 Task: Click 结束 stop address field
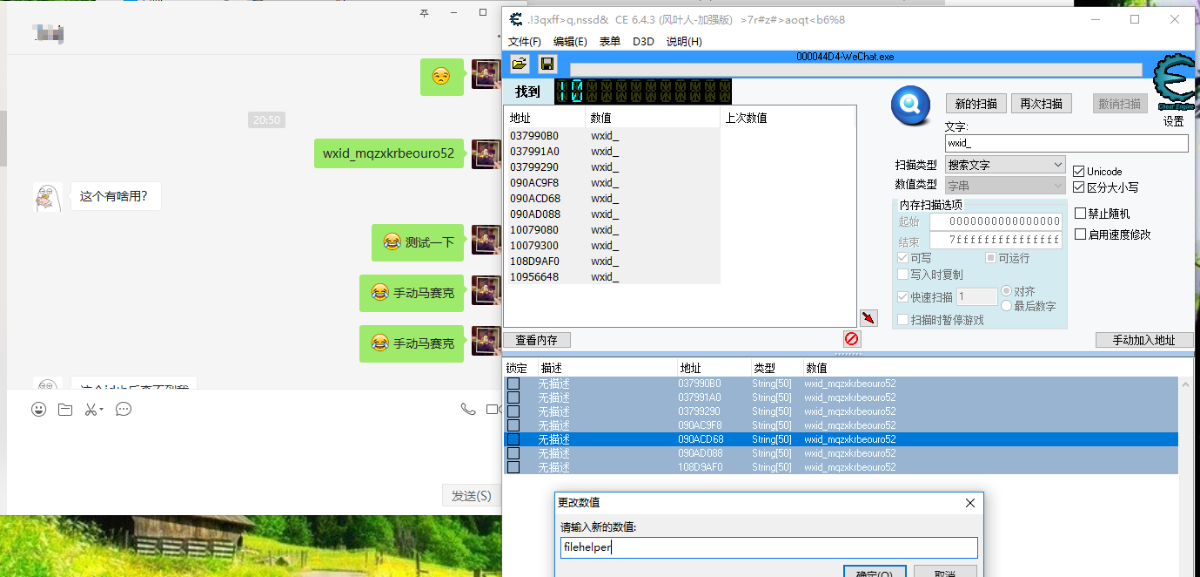[995, 241]
